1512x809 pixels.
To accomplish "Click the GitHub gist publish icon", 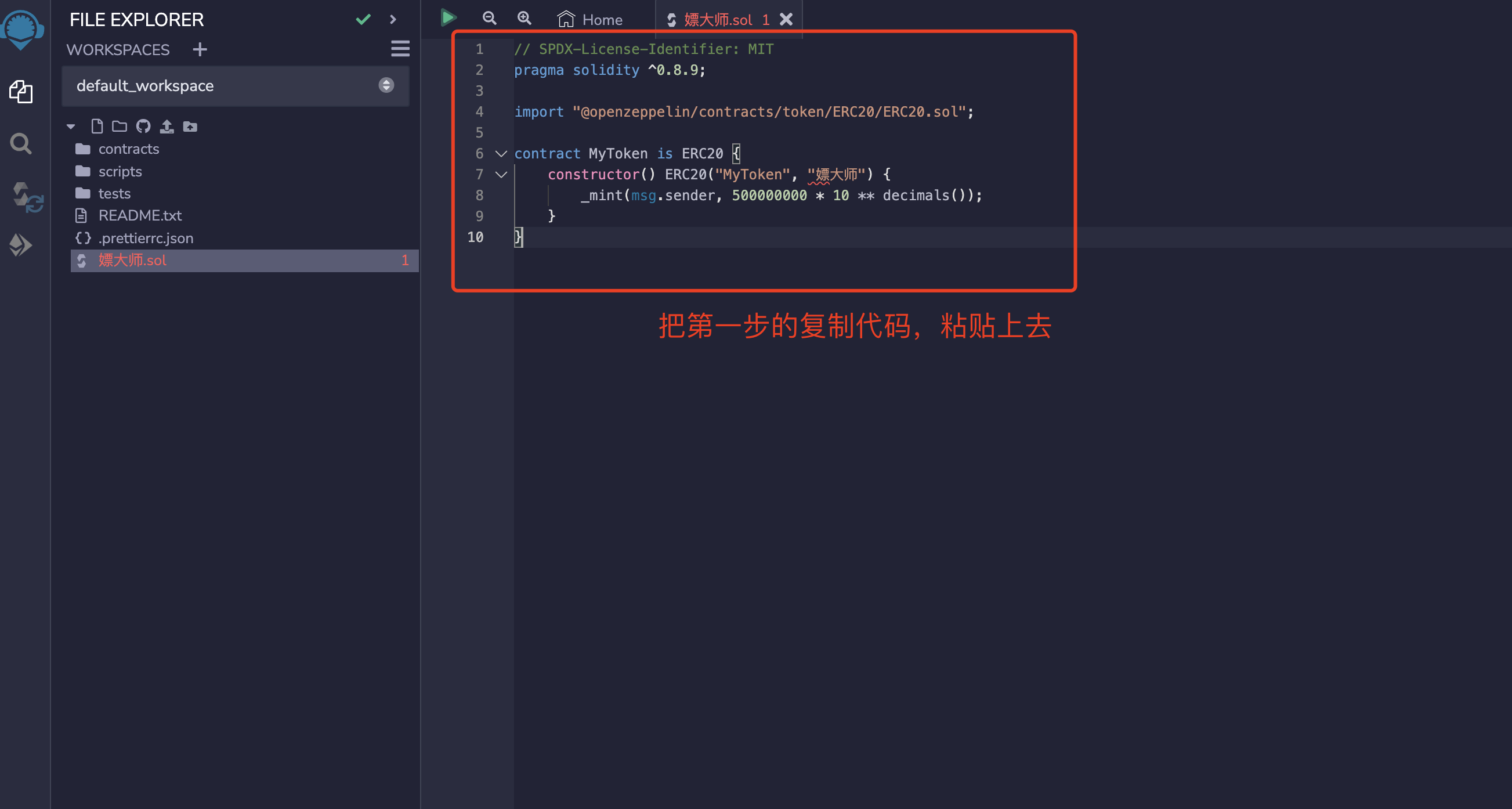I will pos(143,126).
